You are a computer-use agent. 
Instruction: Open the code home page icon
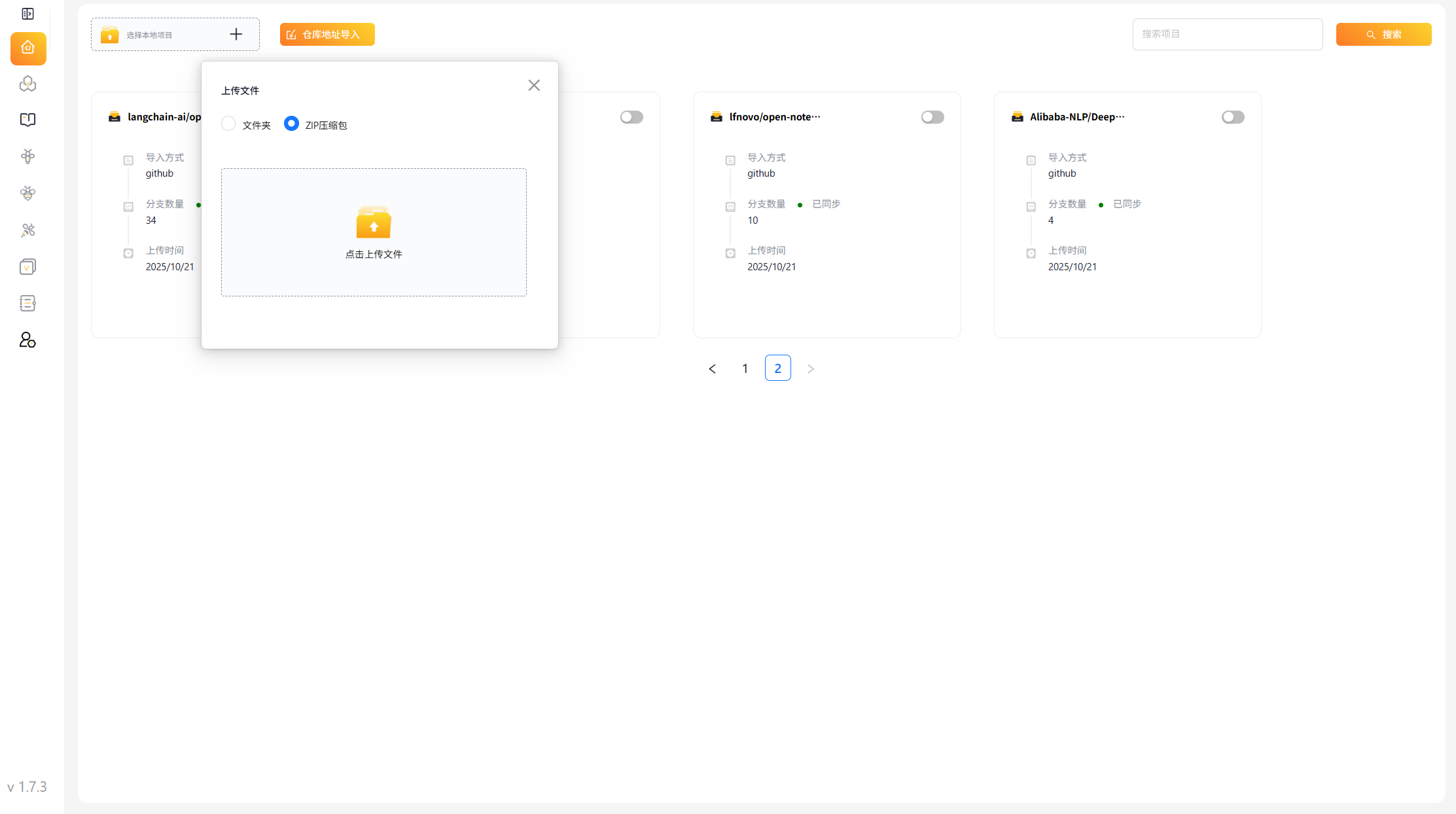click(28, 48)
